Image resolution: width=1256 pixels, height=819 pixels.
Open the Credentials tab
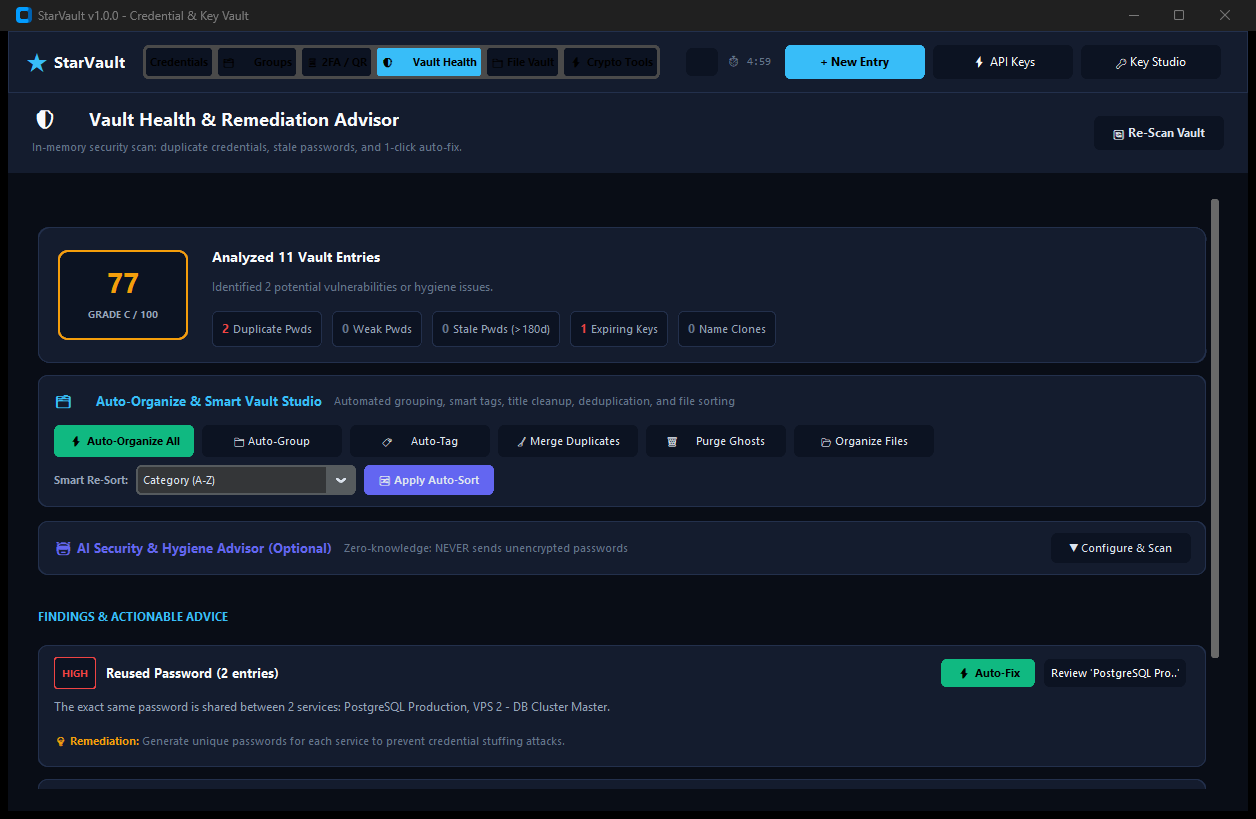point(179,62)
